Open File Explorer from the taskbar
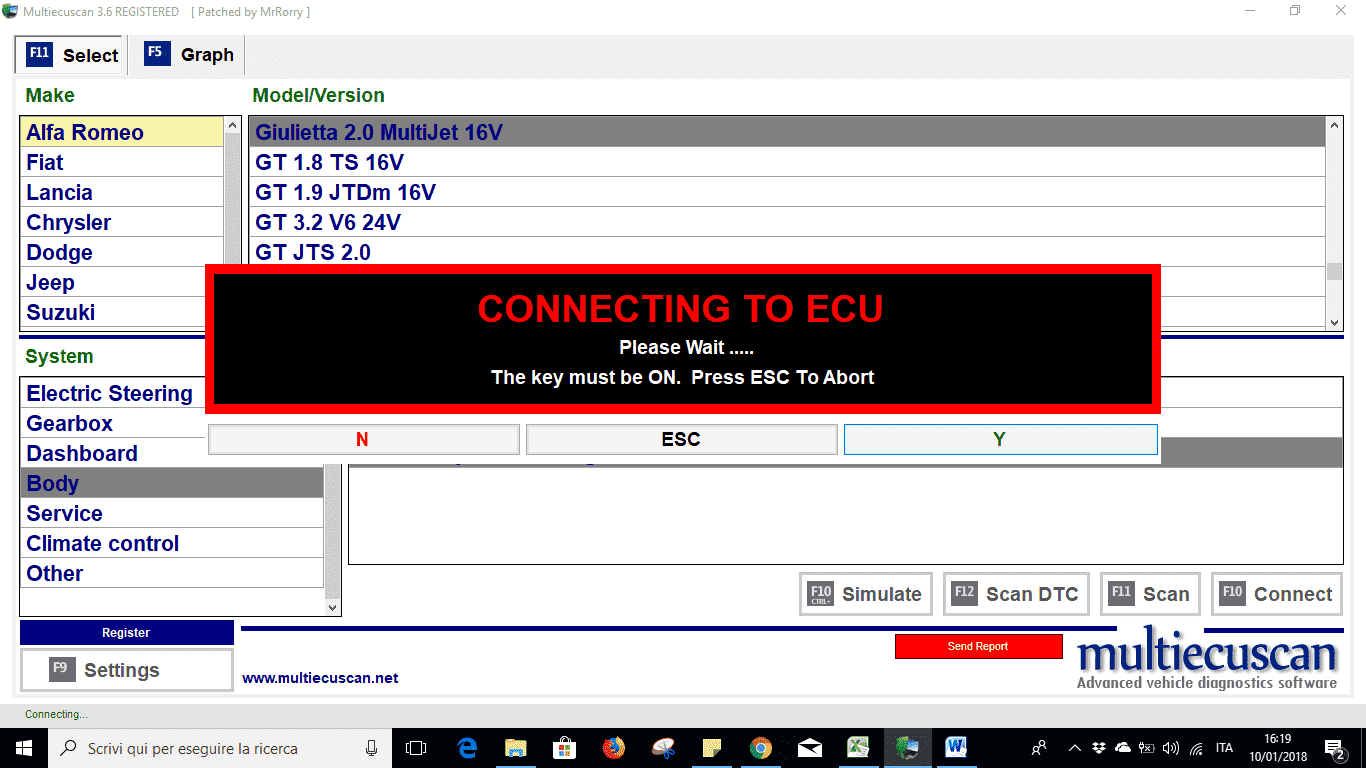 tap(516, 747)
